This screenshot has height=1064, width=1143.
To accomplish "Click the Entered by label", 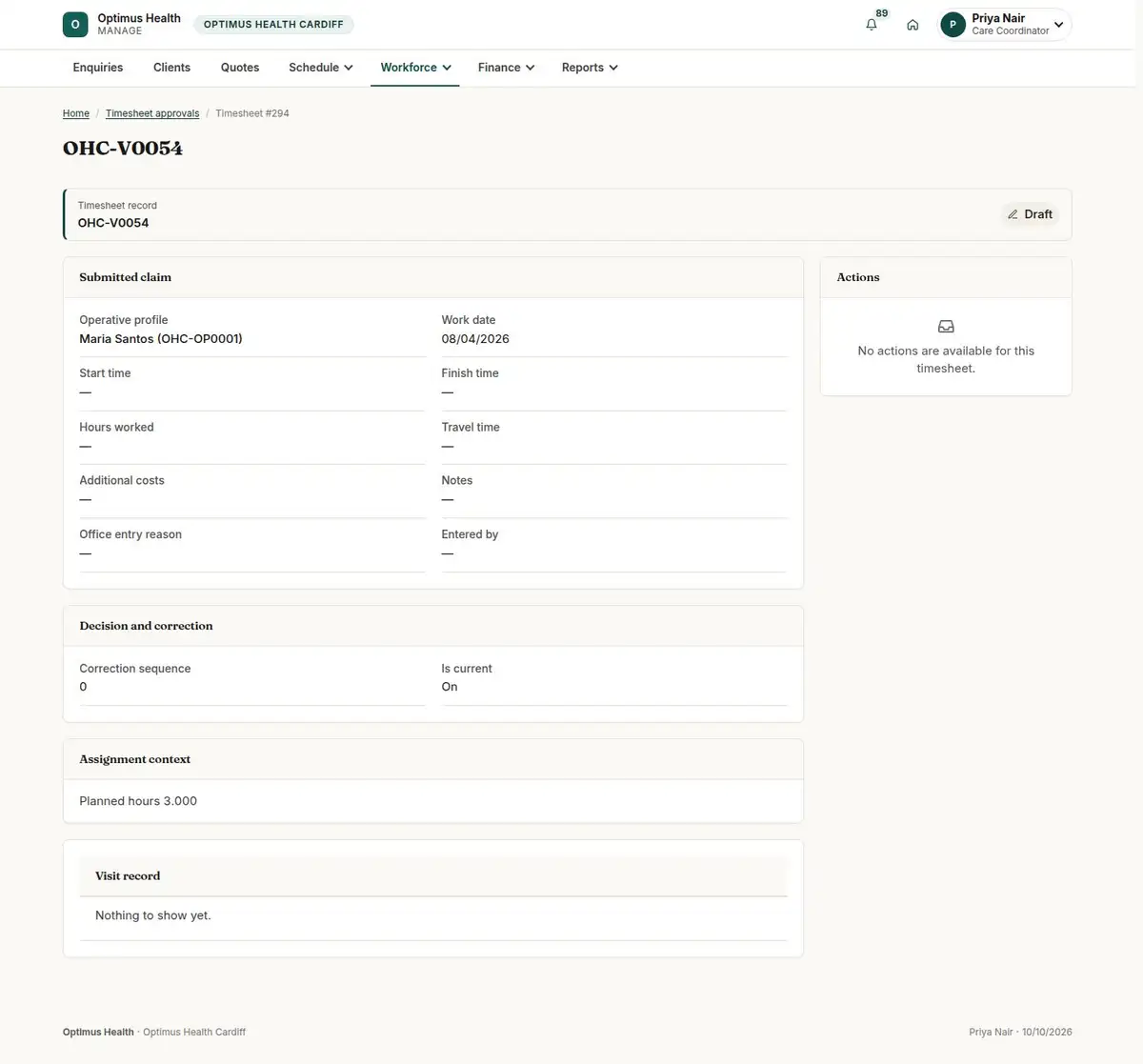I will click(470, 534).
